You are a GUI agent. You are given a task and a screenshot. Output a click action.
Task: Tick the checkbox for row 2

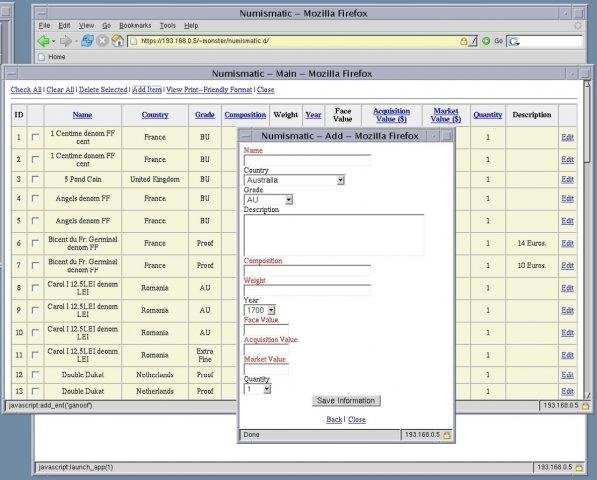tap(35, 159)
